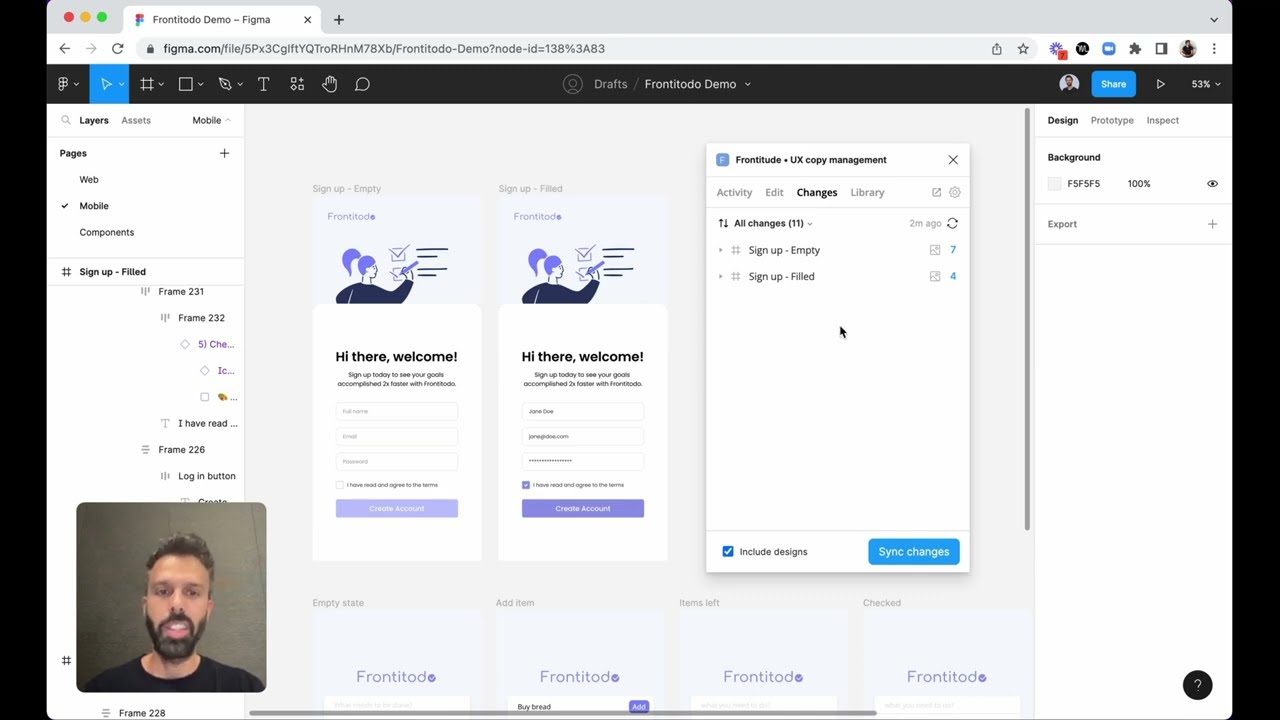Open the Assets tab
Screen dimensions: 1280x720
point(136,120)
